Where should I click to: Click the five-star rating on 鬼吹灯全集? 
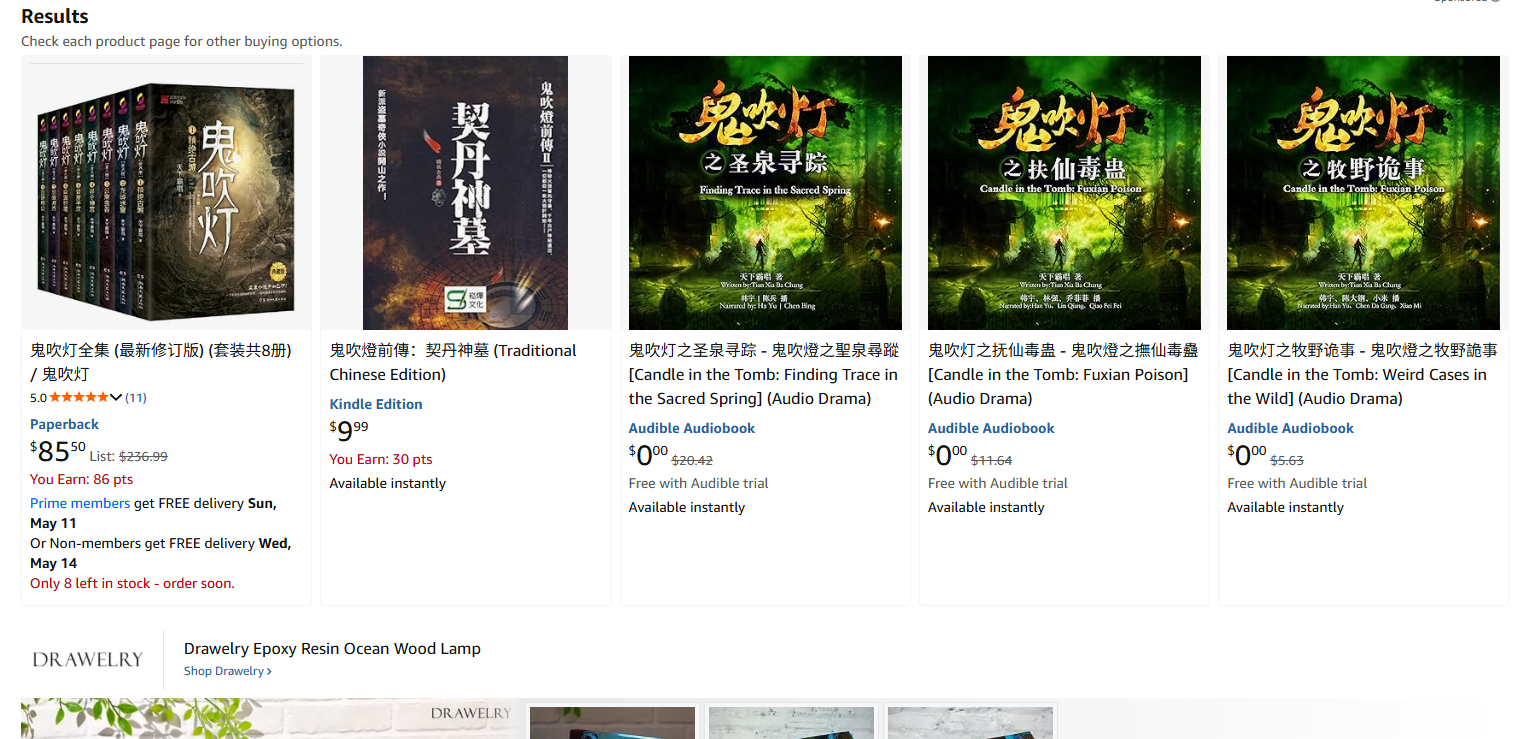(x=78, y=397)
